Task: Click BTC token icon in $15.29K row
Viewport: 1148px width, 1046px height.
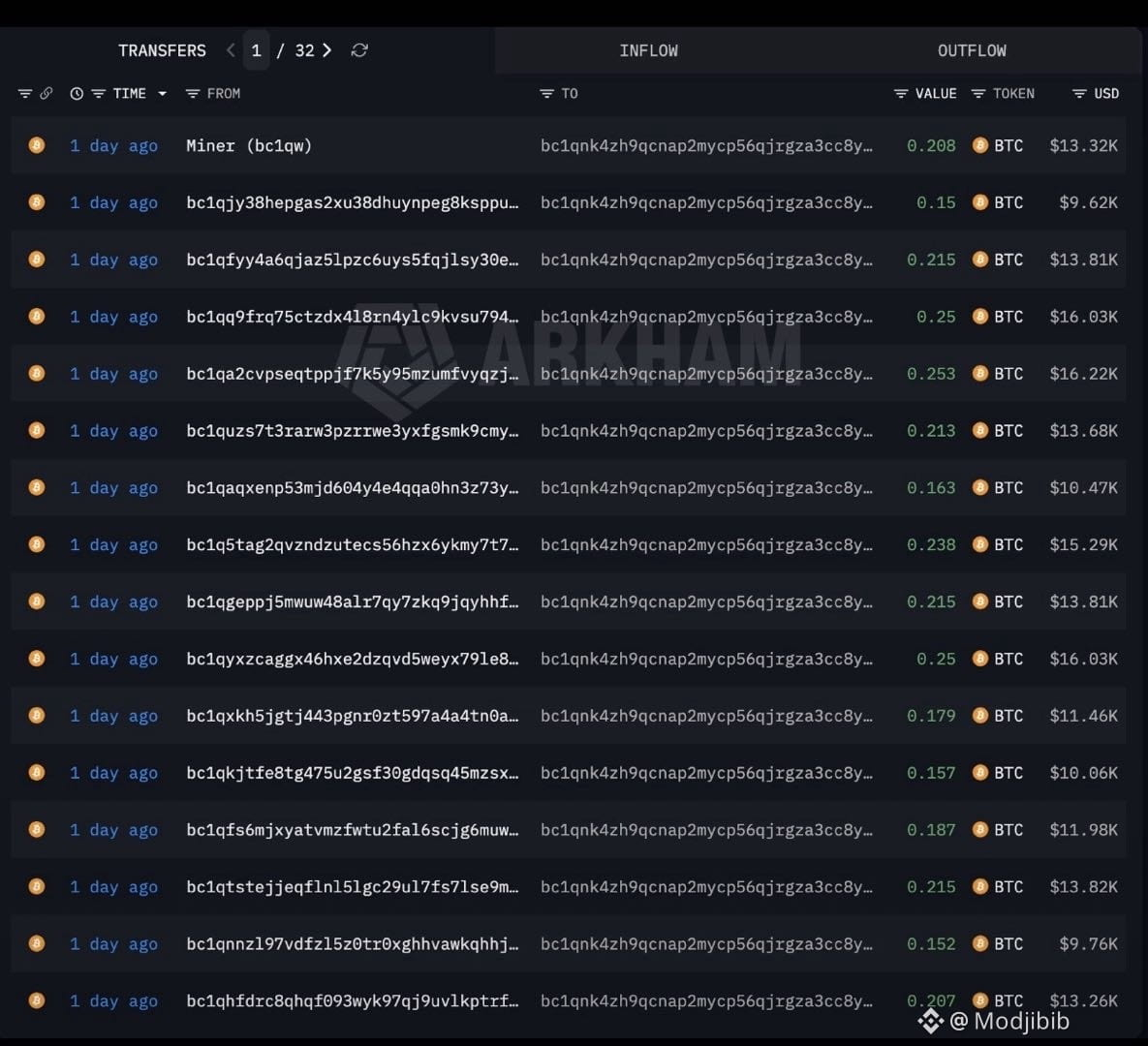Action: click(980, 544)
